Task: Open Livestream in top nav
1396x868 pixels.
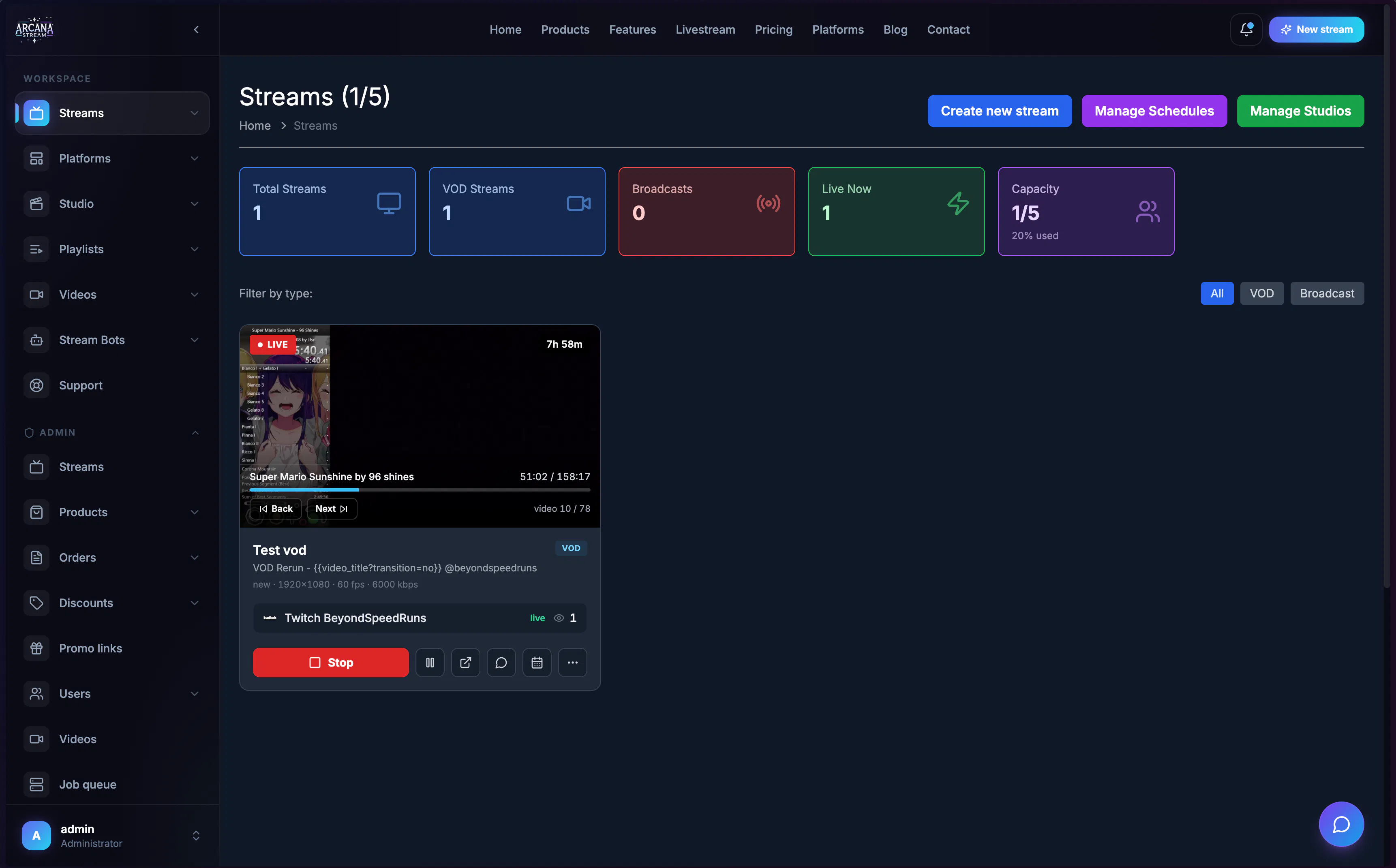Action: pyautogui.click(x=704, y=29)
